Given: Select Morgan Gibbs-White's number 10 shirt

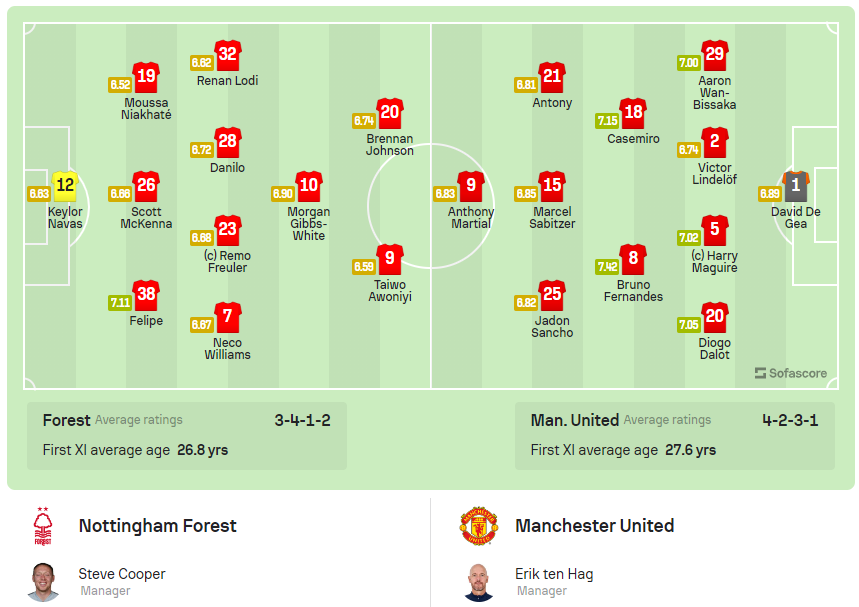Looking at the screenshot, I should click(x=307, y=184).
